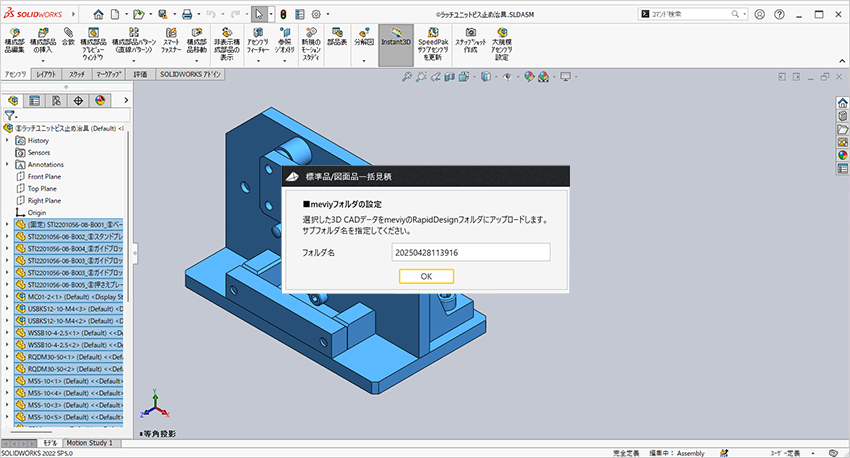Select Front Plane in the tree
The height and width of the screenshot is (458, 850).
[44, 177]
